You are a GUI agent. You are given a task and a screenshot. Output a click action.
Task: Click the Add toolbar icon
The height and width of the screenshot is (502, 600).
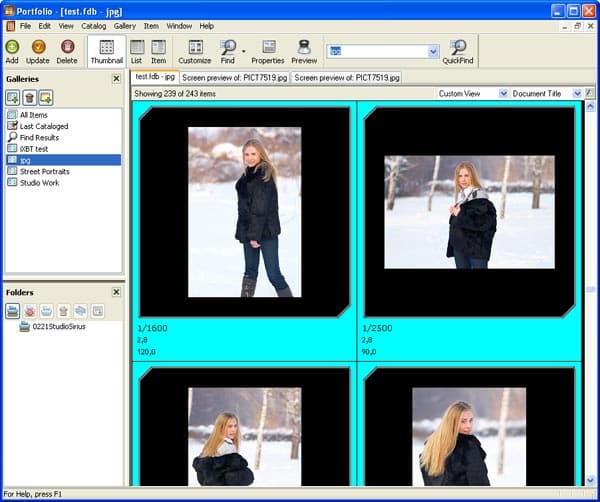12,47
